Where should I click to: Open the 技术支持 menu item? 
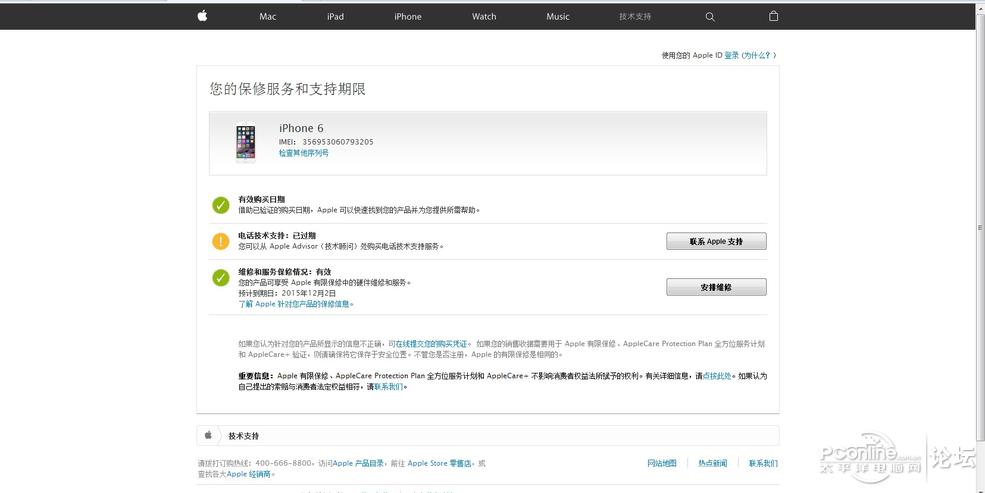click(x=635, y=17)
